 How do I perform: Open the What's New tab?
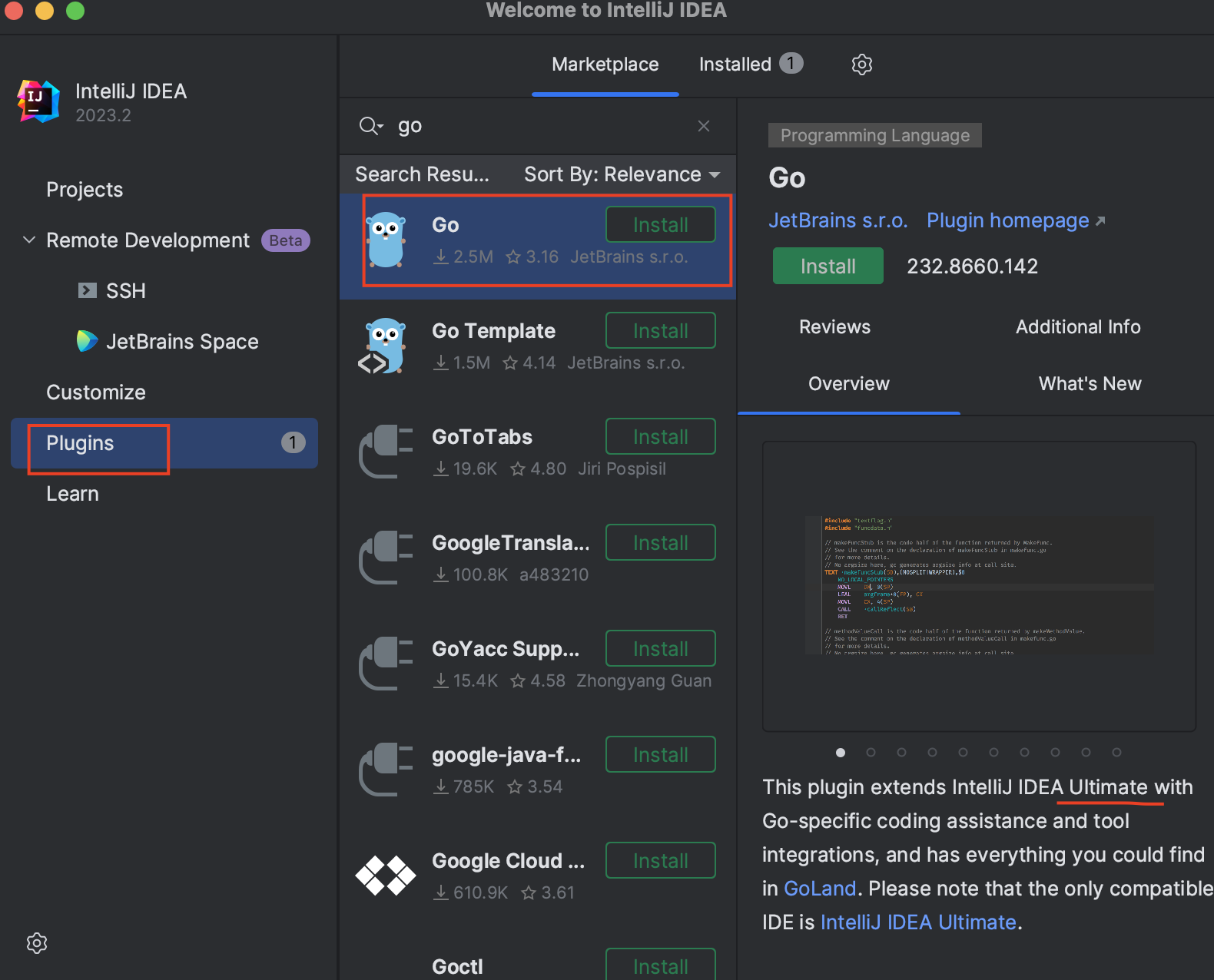pyautogui.click(x=1090, y=384)
